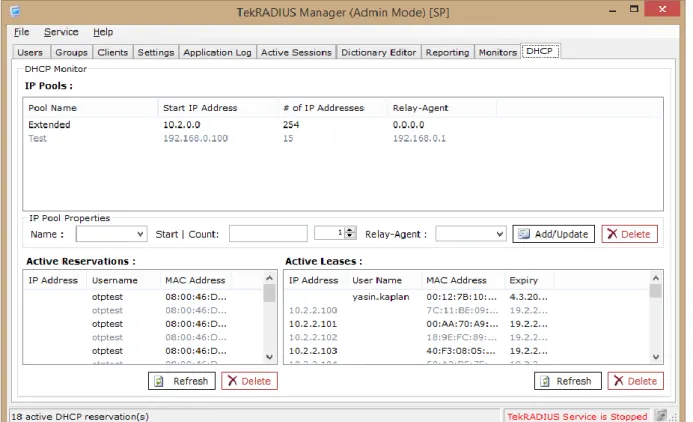
Task: Select the Extended pool row
Action: [343, 125]
